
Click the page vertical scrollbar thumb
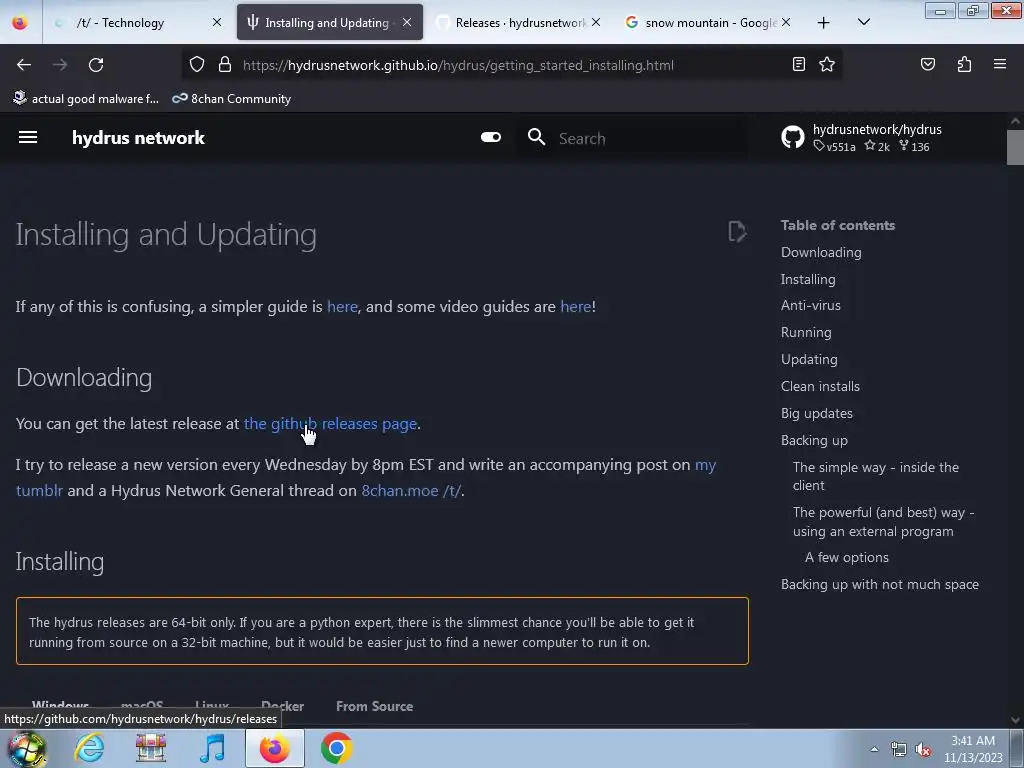[x=1015, y=147]
